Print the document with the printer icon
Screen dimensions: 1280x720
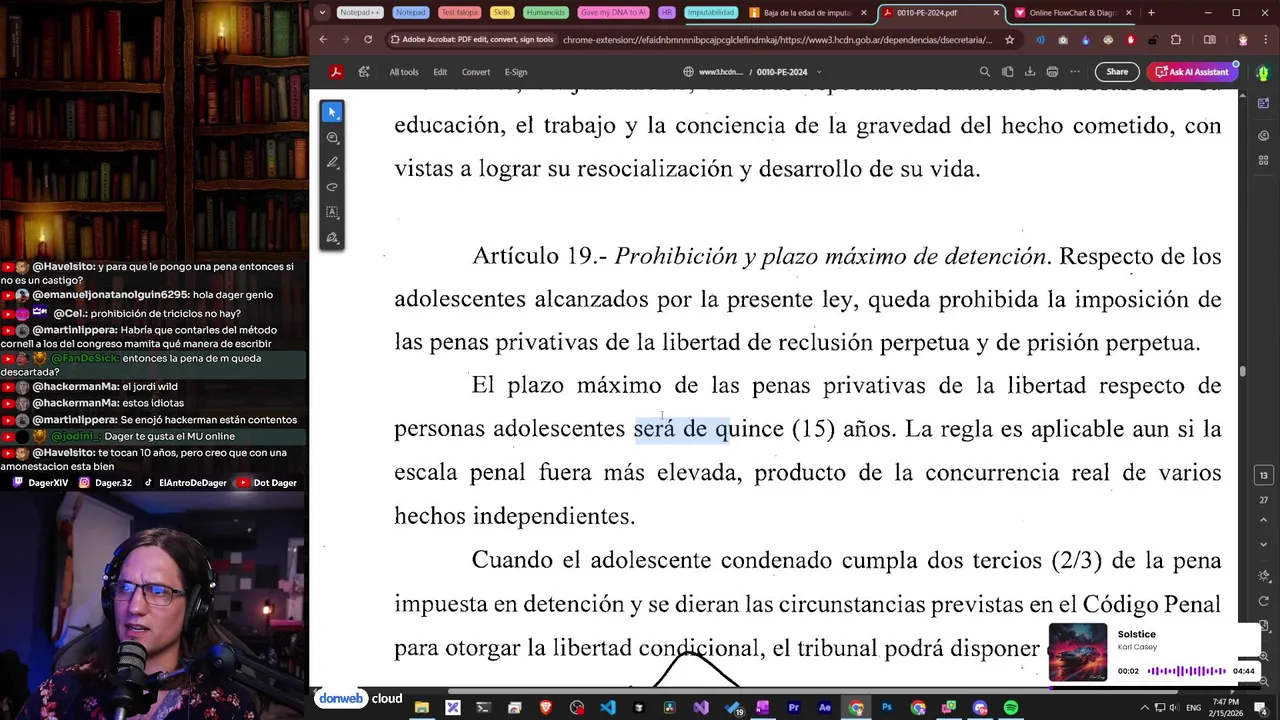pos(1052,72)
